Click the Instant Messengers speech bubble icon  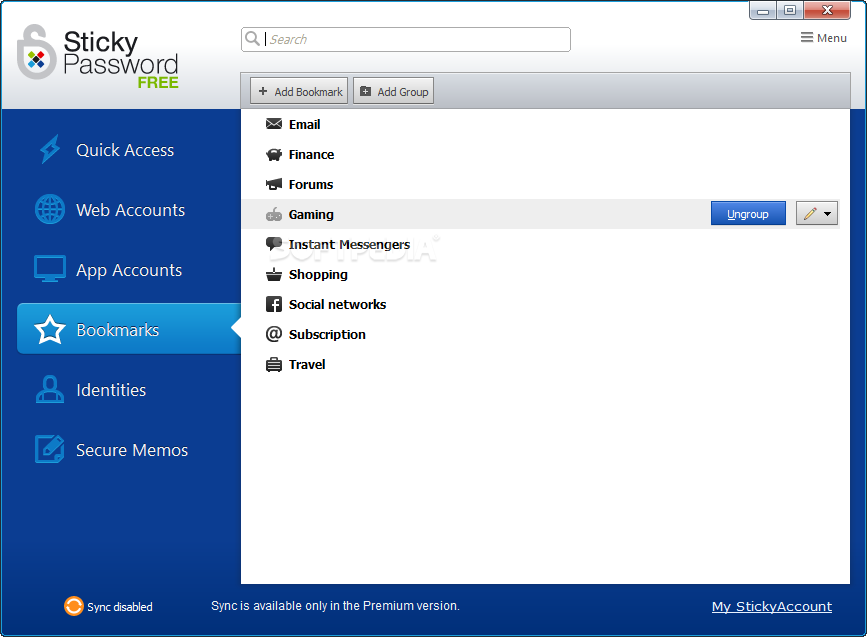274,244
